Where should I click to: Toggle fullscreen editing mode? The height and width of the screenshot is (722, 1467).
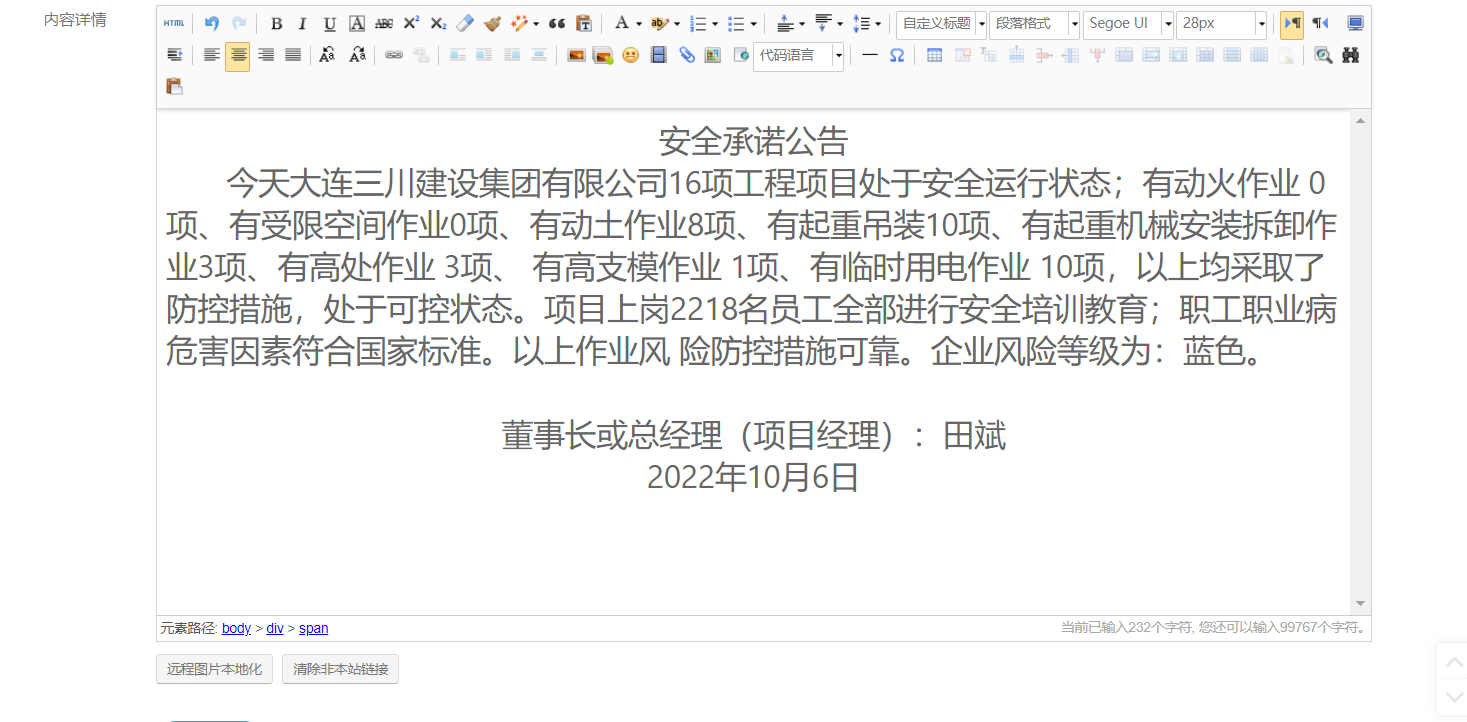point(1356,24)
